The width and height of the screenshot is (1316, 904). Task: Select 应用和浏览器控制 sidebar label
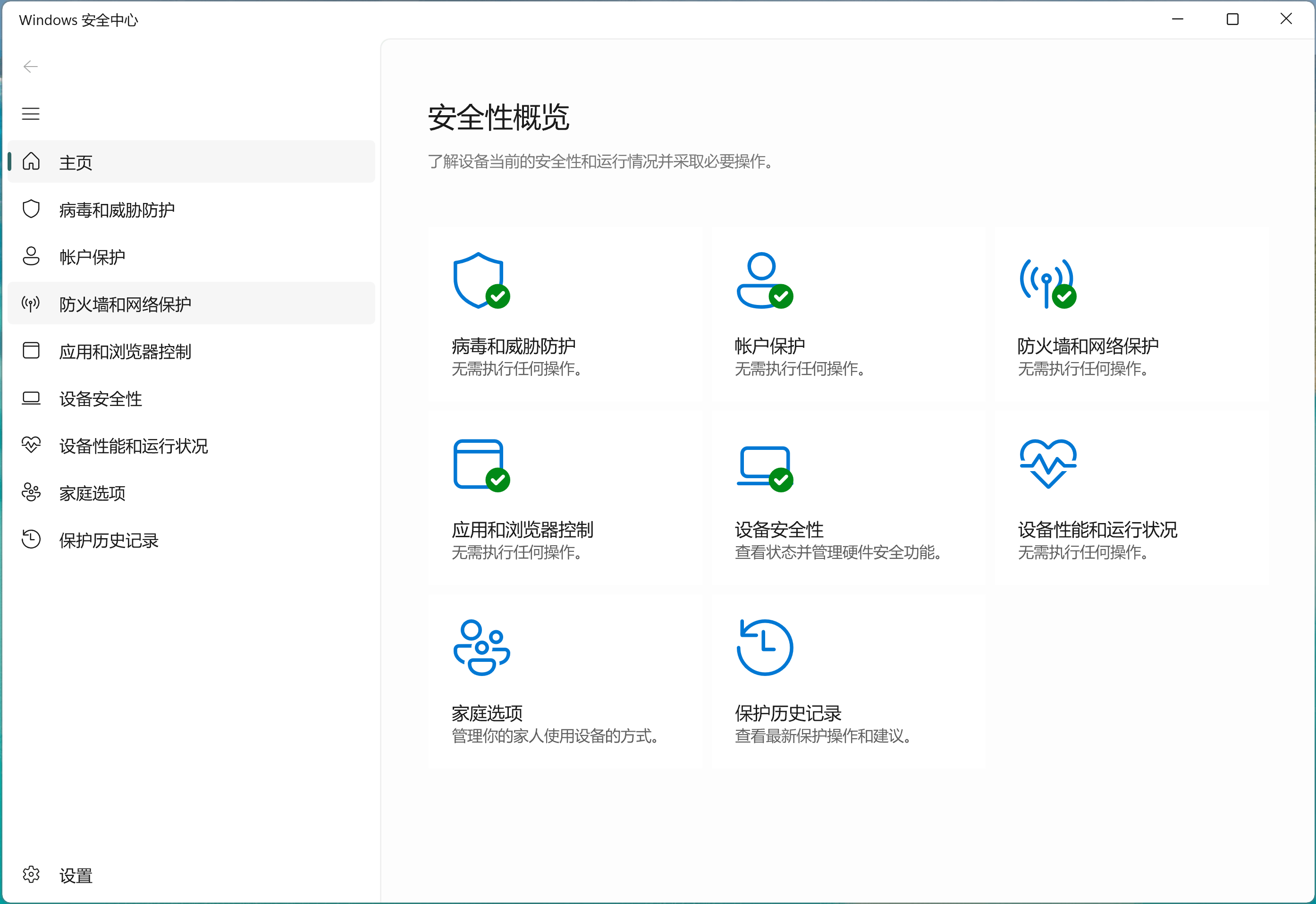pos(125,351)
